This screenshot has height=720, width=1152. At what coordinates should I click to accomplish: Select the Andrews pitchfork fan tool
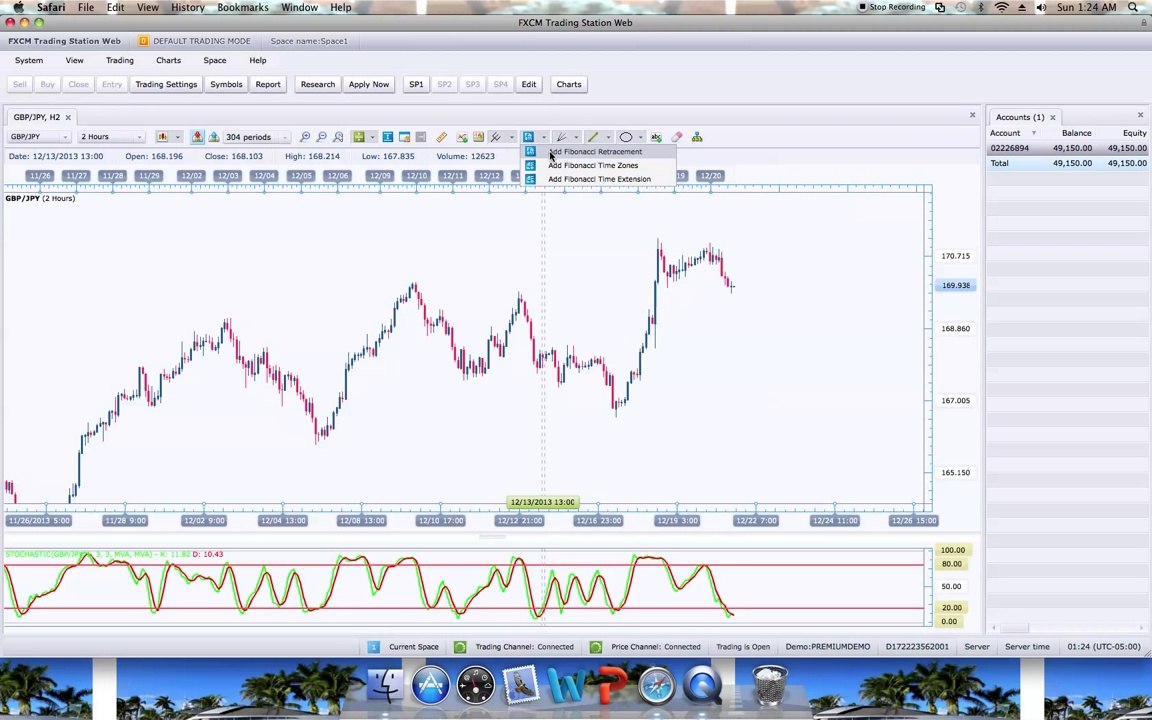(561, 137)
